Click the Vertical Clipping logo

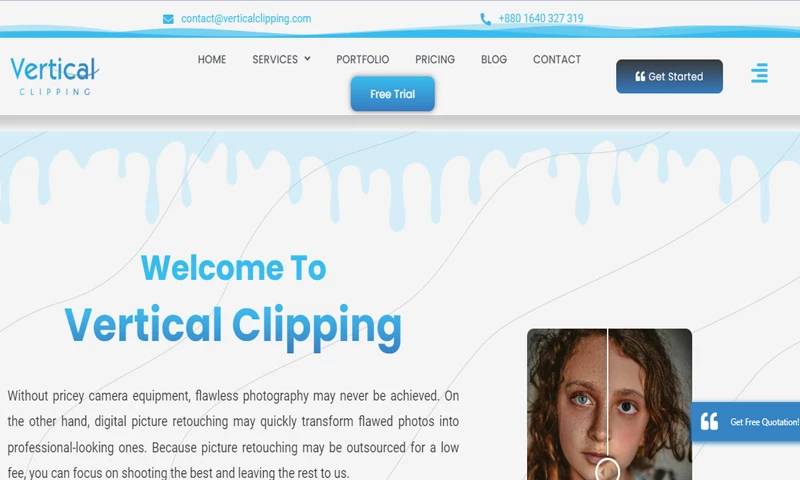[55, 76]
